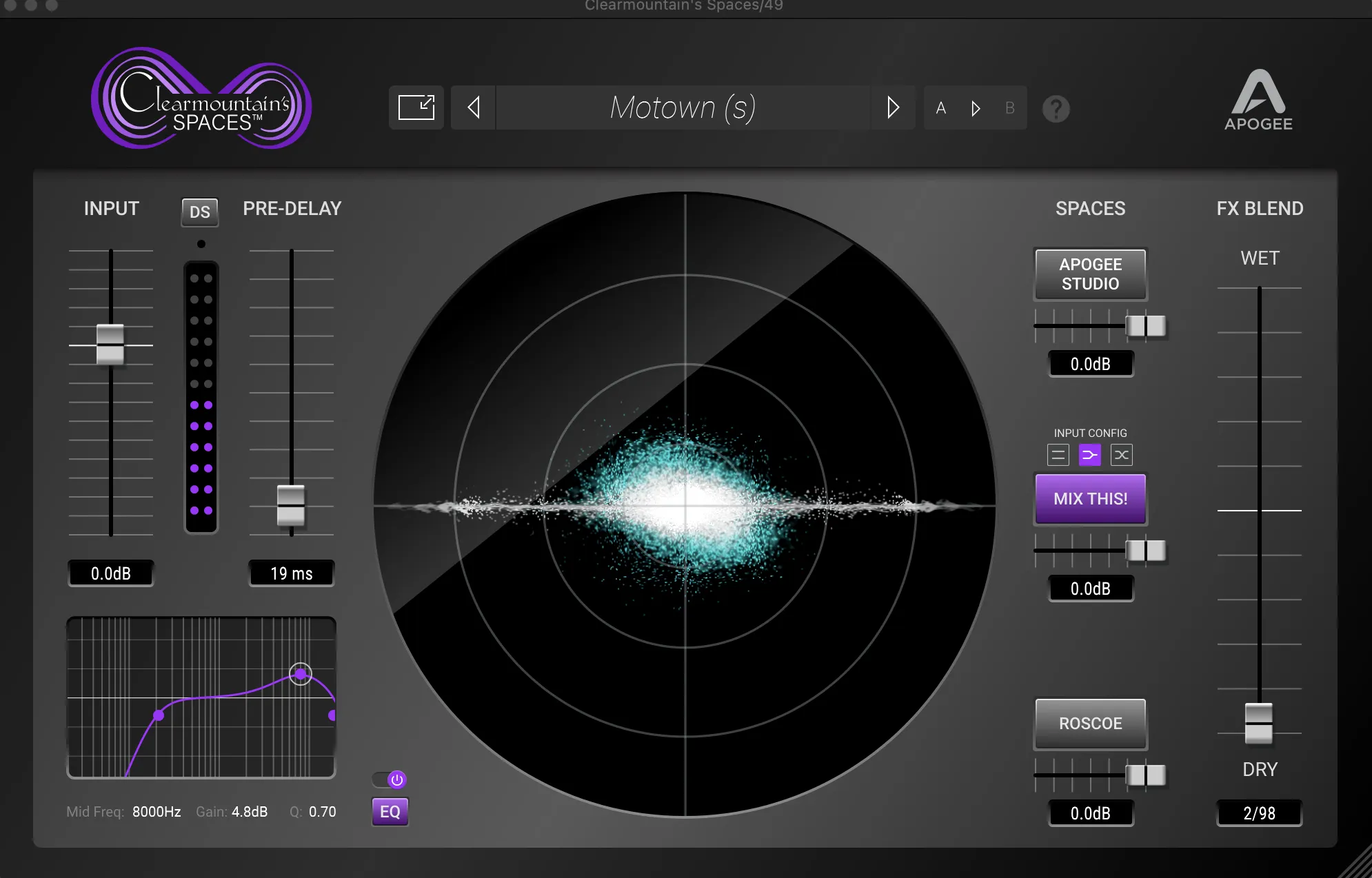Click the FX BLEND heading
Screen dimensions: 1372x878
1260,209
